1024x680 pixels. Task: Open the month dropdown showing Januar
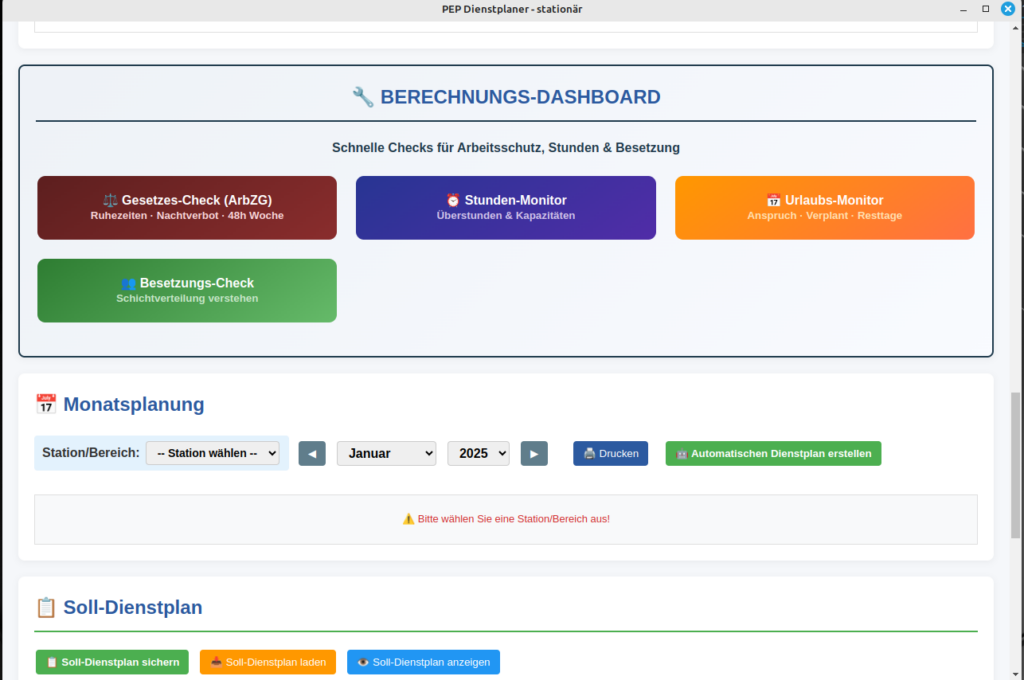pos(386,453)
